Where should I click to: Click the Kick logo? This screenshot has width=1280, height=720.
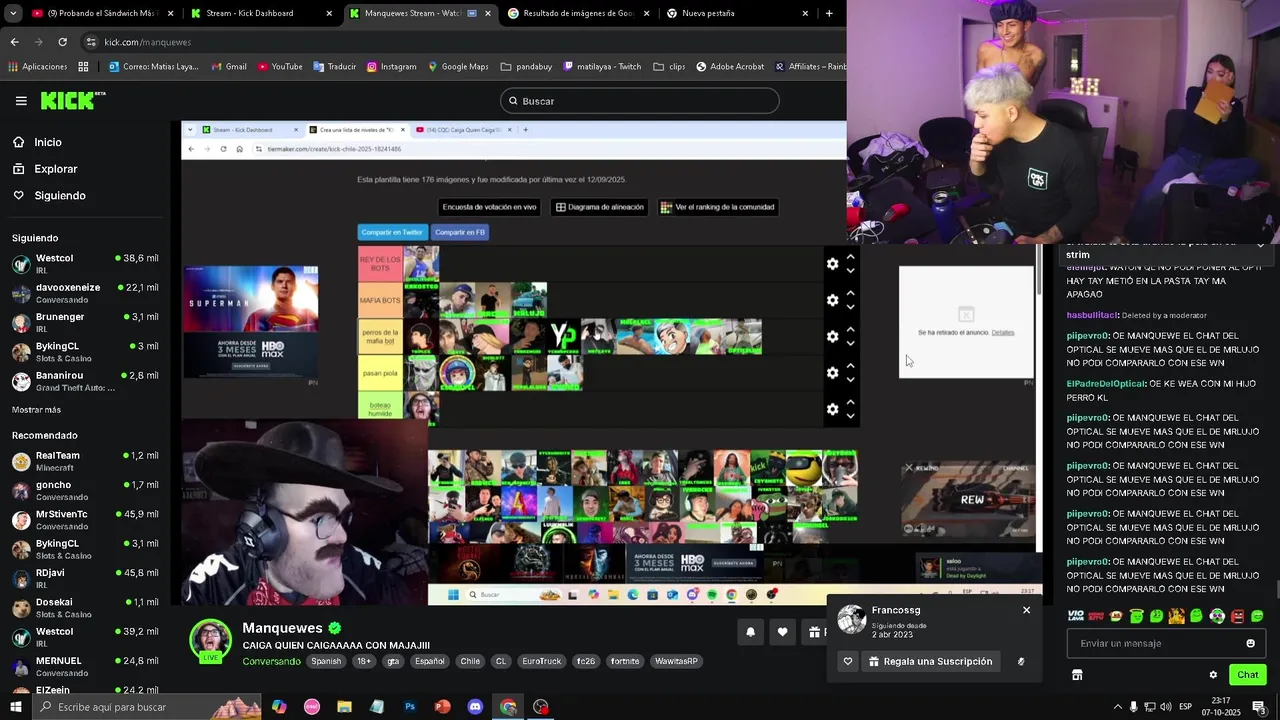73,100
